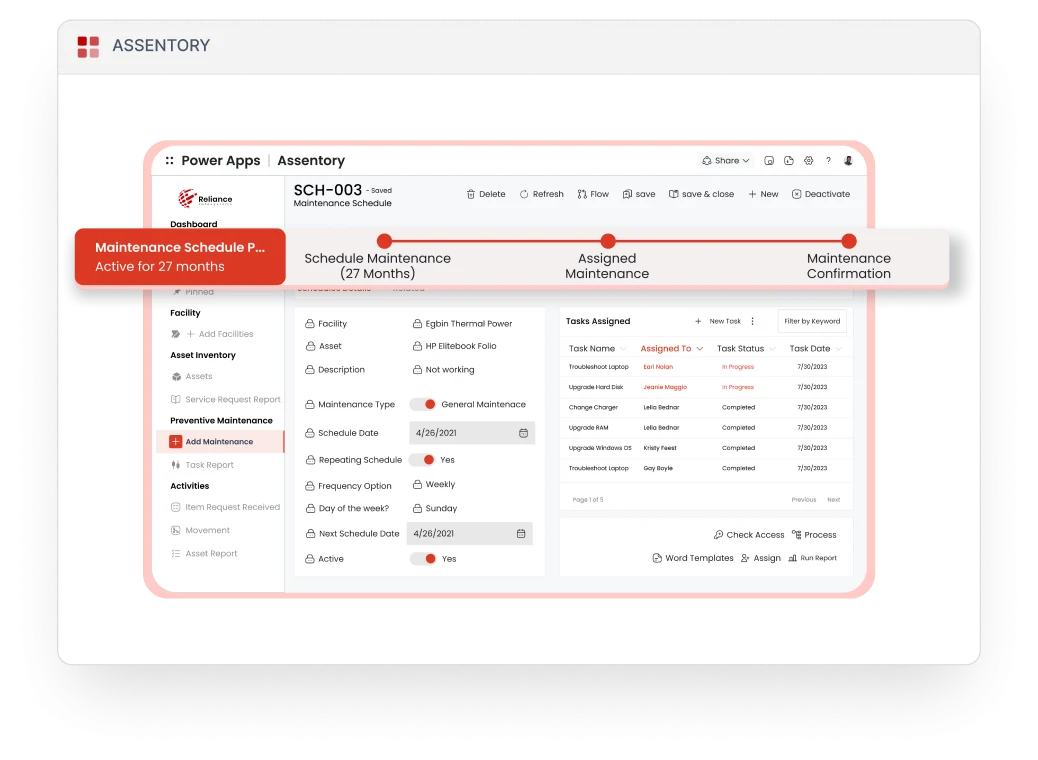
Task: Click the save command
Action: [639, 194]
